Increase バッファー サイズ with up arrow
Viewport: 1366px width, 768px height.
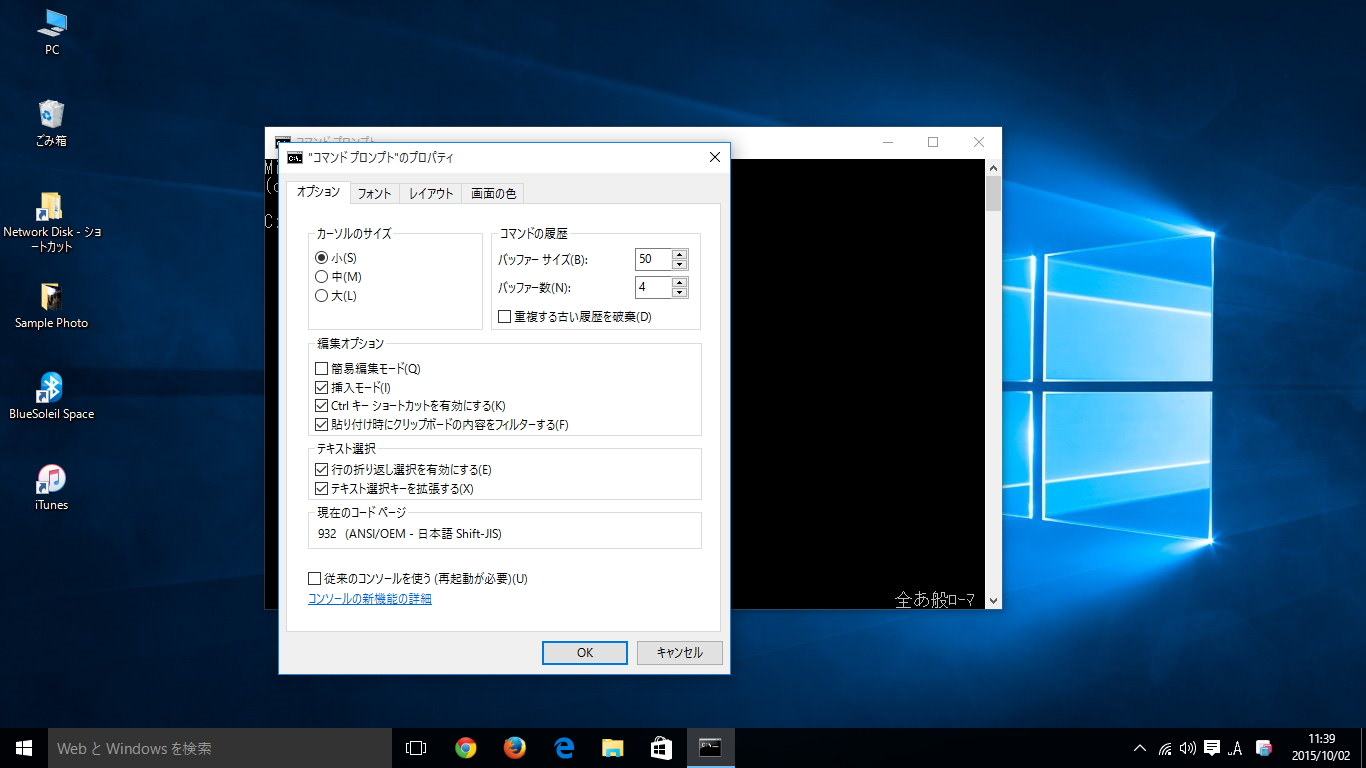(680, 254)
